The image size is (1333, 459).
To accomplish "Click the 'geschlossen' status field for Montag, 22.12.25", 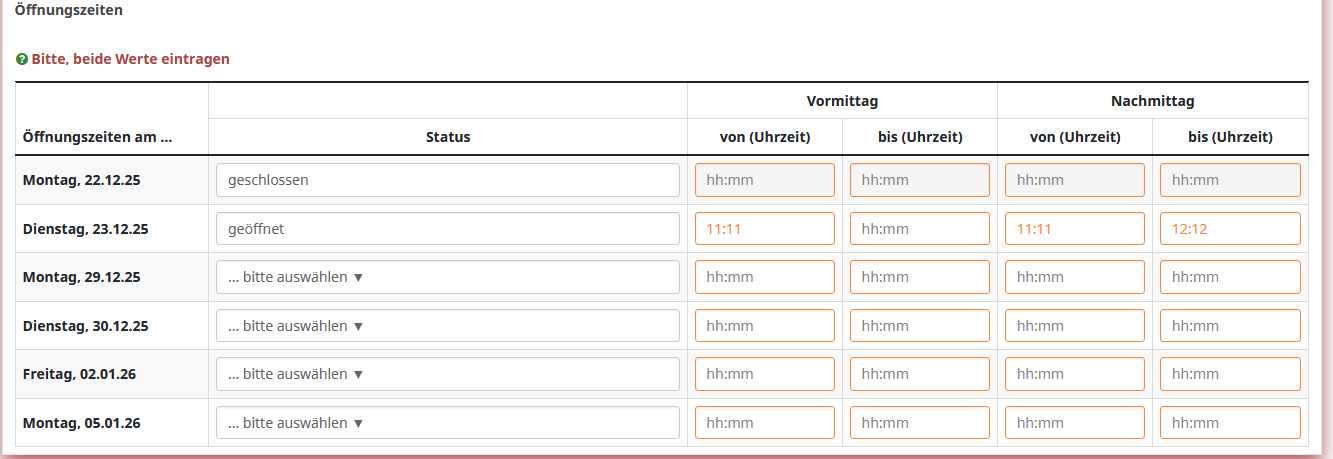I will point(447,180).
